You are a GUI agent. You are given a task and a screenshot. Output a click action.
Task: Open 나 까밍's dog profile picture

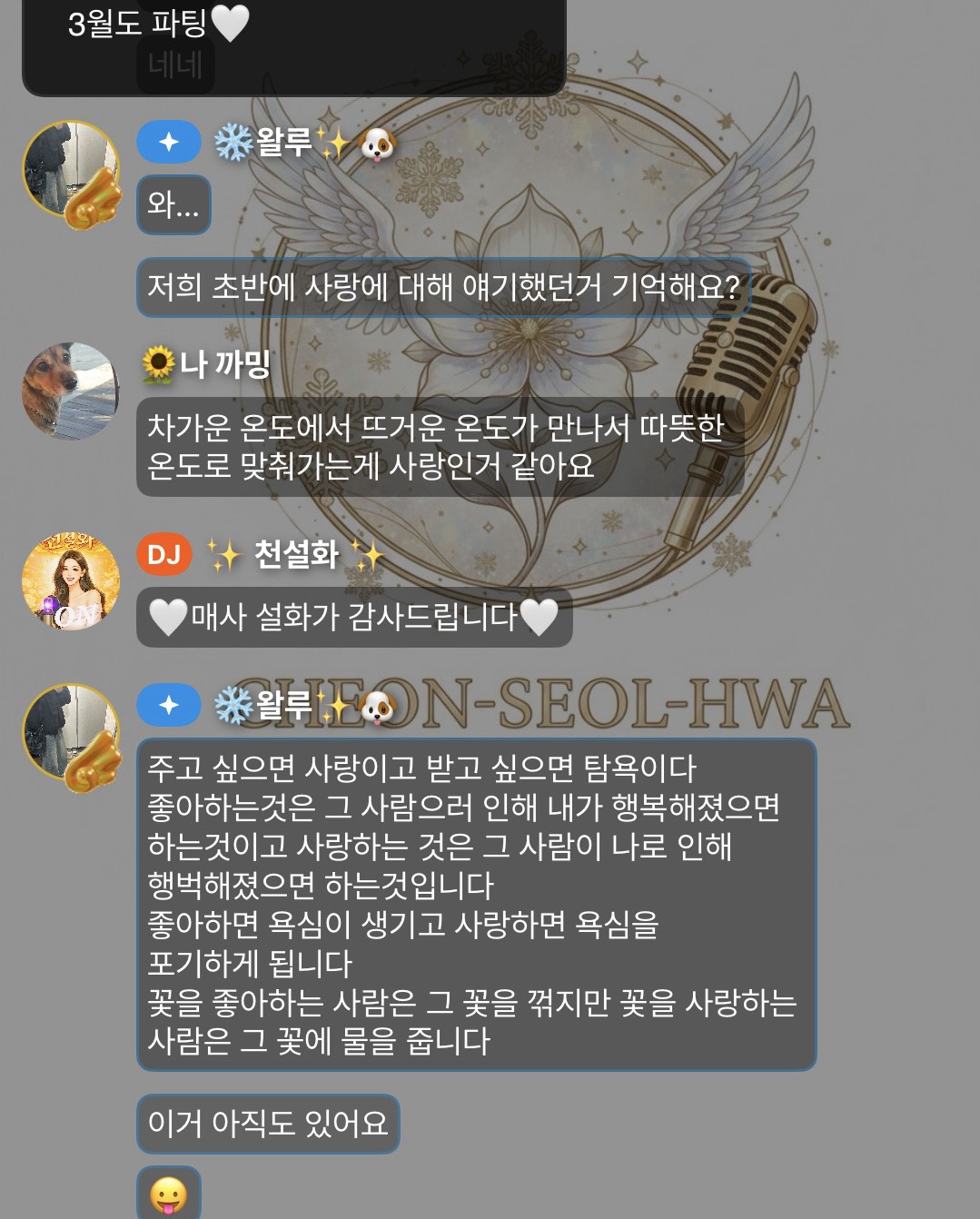tap(71, 391)
